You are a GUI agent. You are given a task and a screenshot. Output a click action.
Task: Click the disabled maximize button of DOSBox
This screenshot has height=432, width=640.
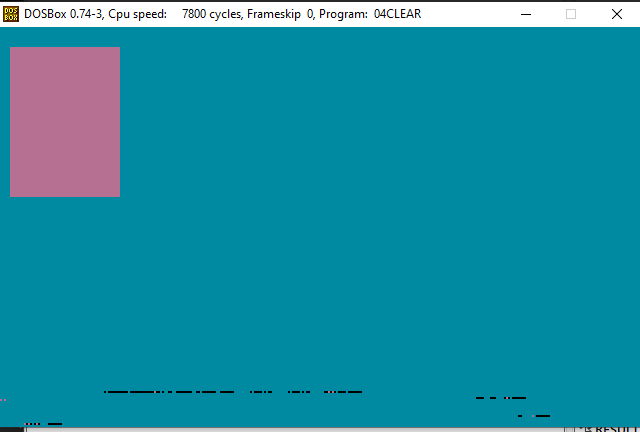571,14
